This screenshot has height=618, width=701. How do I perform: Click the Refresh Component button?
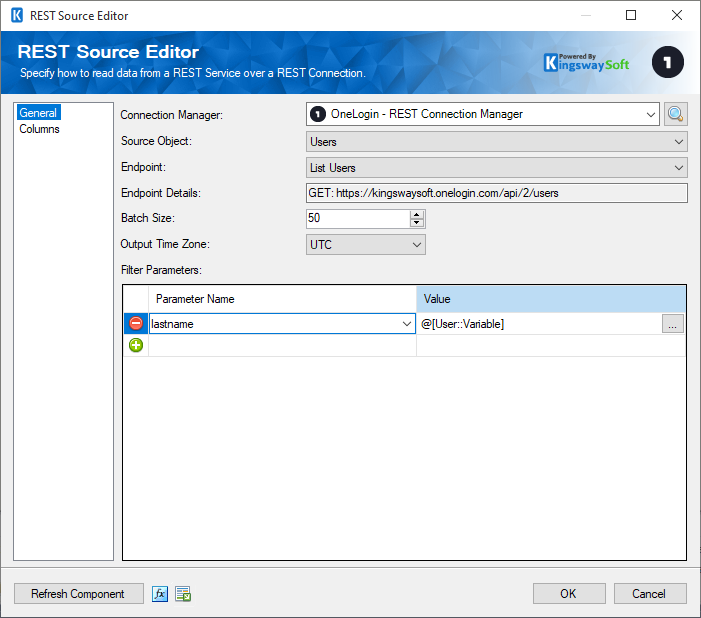coord(79,594)
